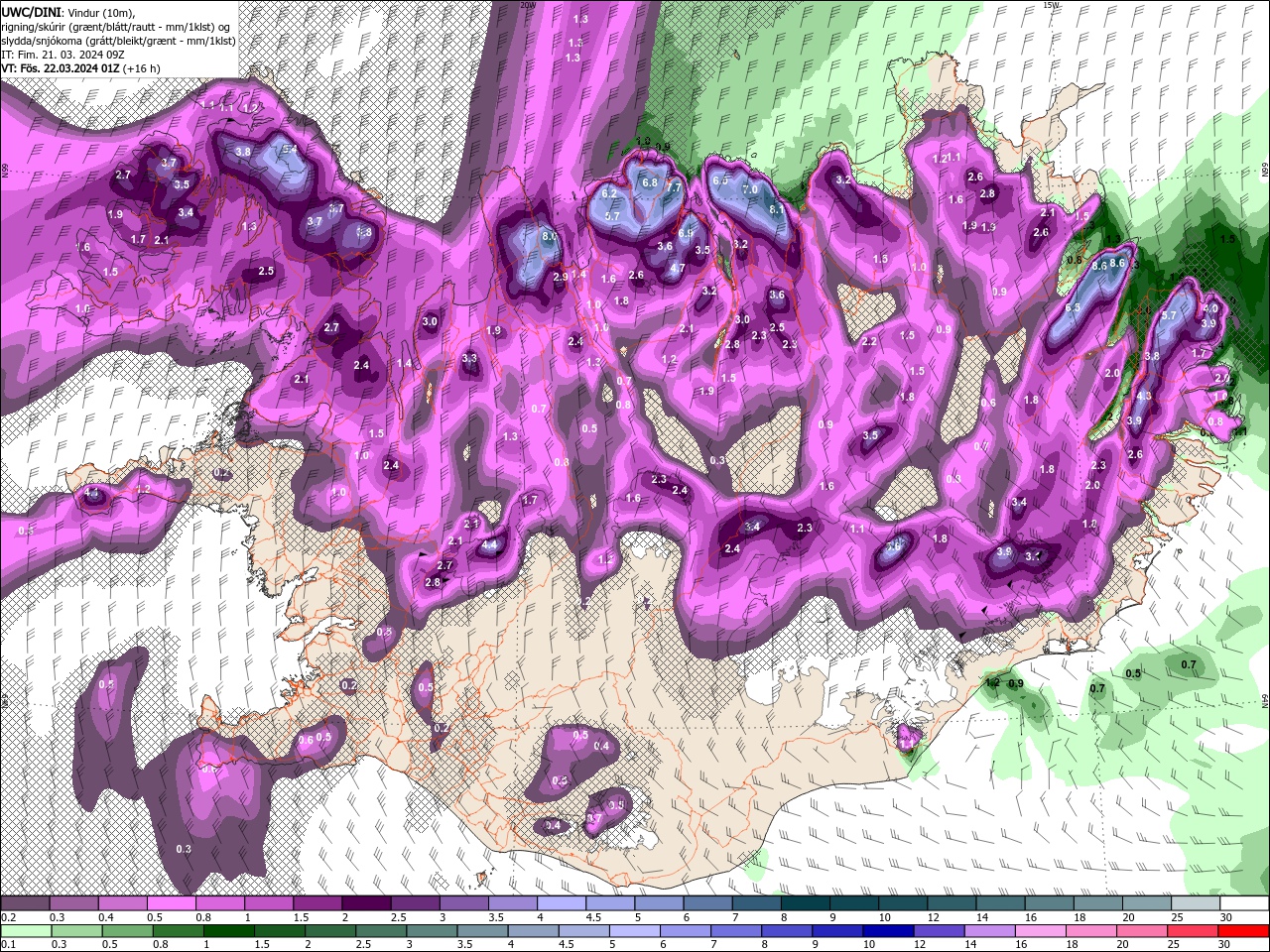Click the light lavender 4 snow legend swatch
The image size is (1270, 952).
coord(561,902)
